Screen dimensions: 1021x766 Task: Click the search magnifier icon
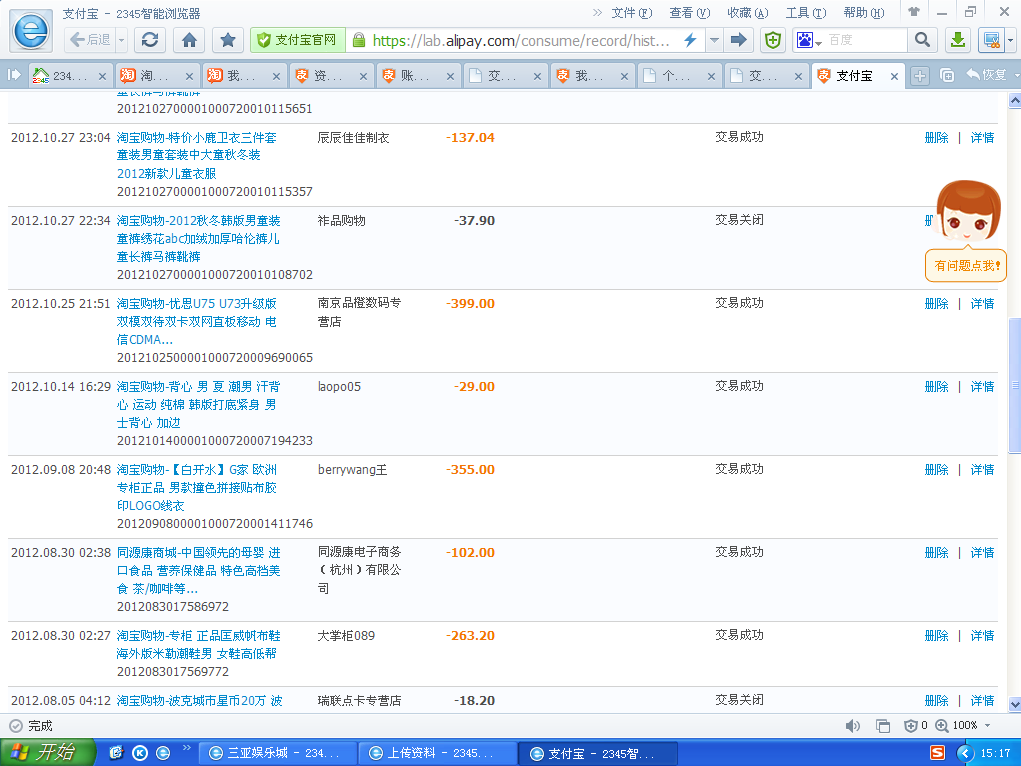point(922,40)
